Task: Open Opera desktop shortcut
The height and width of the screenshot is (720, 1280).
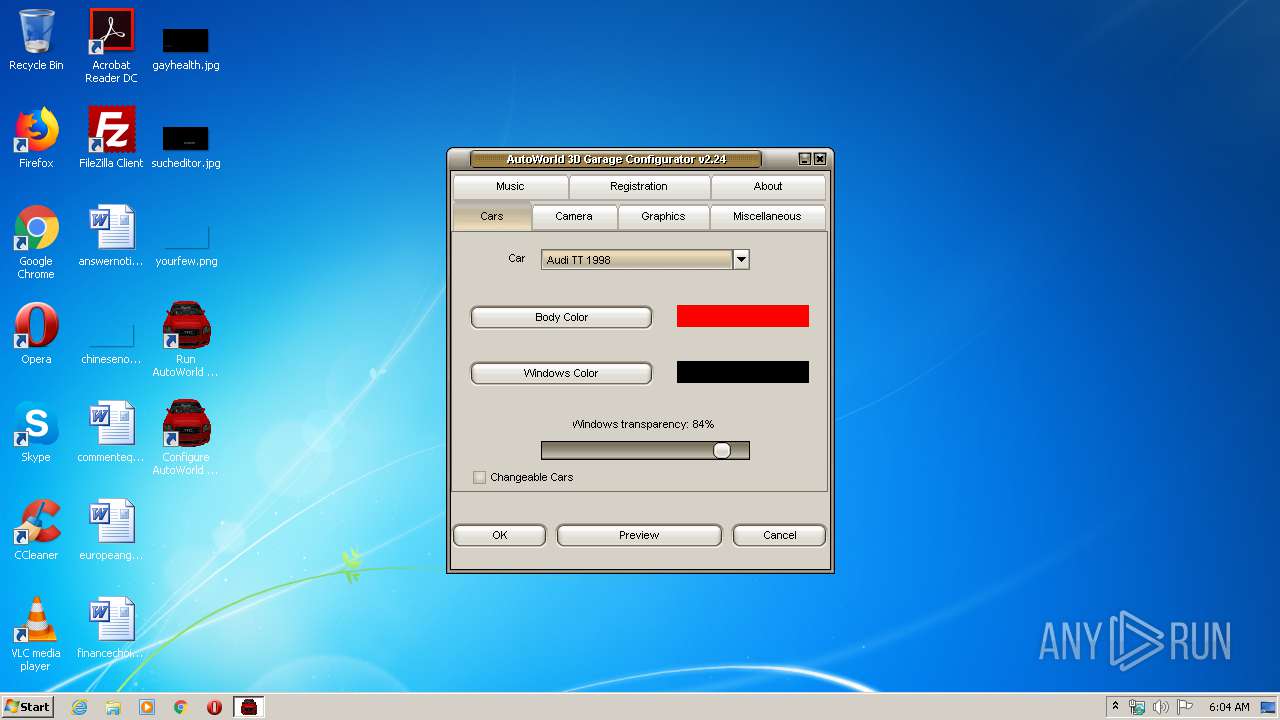Action: (x=36, y=334)
